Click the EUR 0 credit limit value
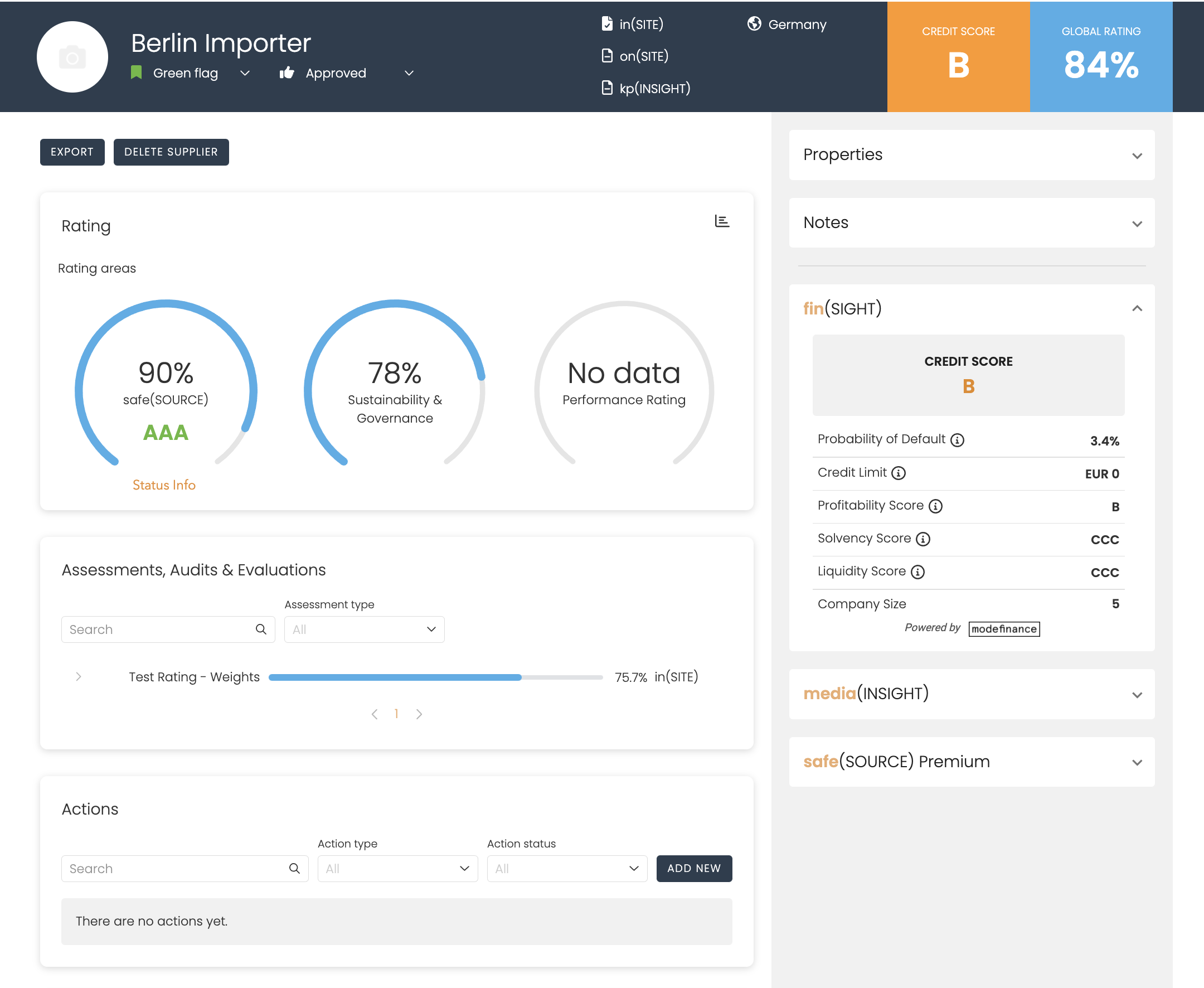This screenshot has width=1204, height=988. [x=1101, y=473]
